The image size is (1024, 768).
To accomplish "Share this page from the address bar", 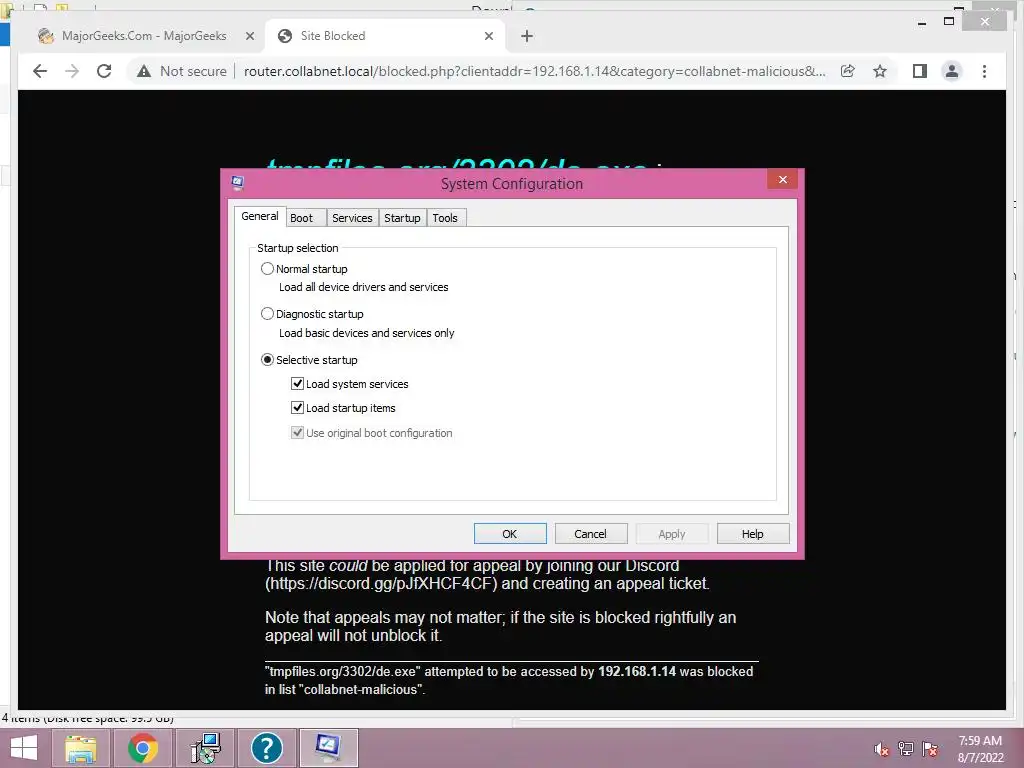I will (x=848, y=71).
